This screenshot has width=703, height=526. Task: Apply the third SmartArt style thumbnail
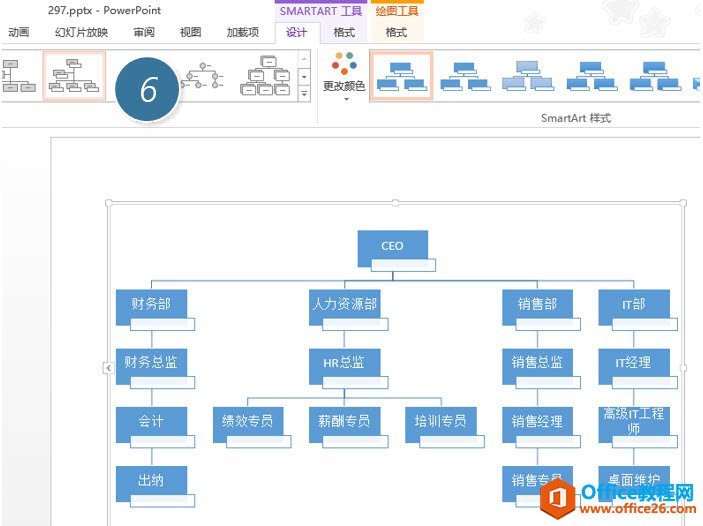[x=527, y=76]
